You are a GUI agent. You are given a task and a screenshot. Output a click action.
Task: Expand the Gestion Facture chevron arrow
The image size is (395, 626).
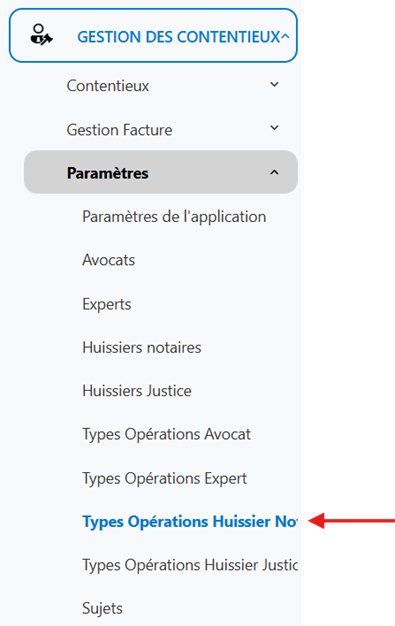(274, 128)
